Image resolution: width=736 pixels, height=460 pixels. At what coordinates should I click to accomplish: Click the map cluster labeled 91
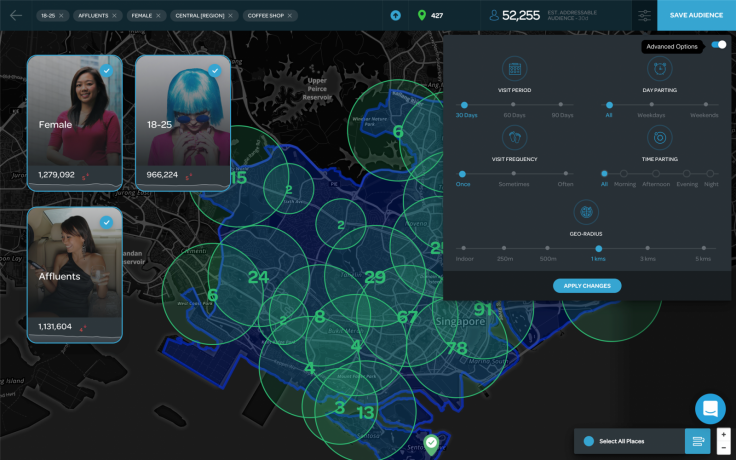click(483, 310)
